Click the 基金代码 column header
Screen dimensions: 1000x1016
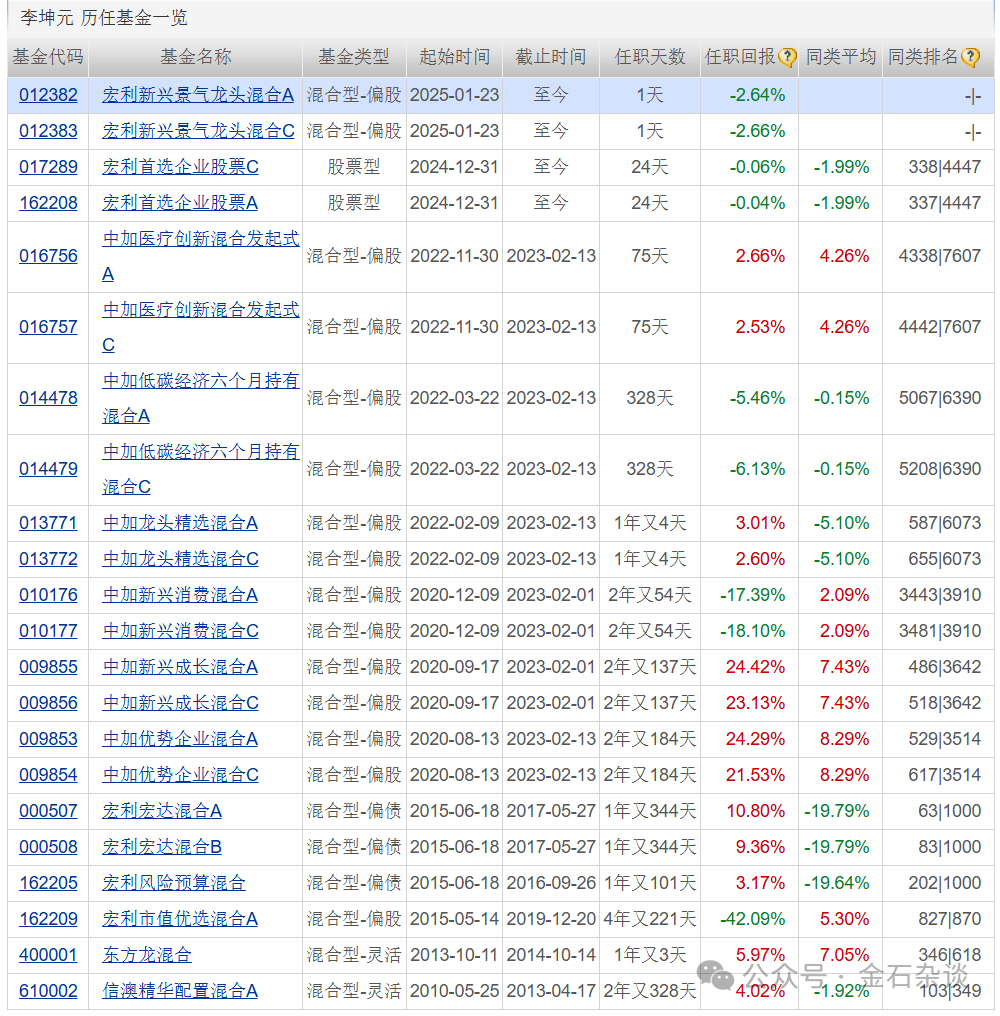click(48, 58)
